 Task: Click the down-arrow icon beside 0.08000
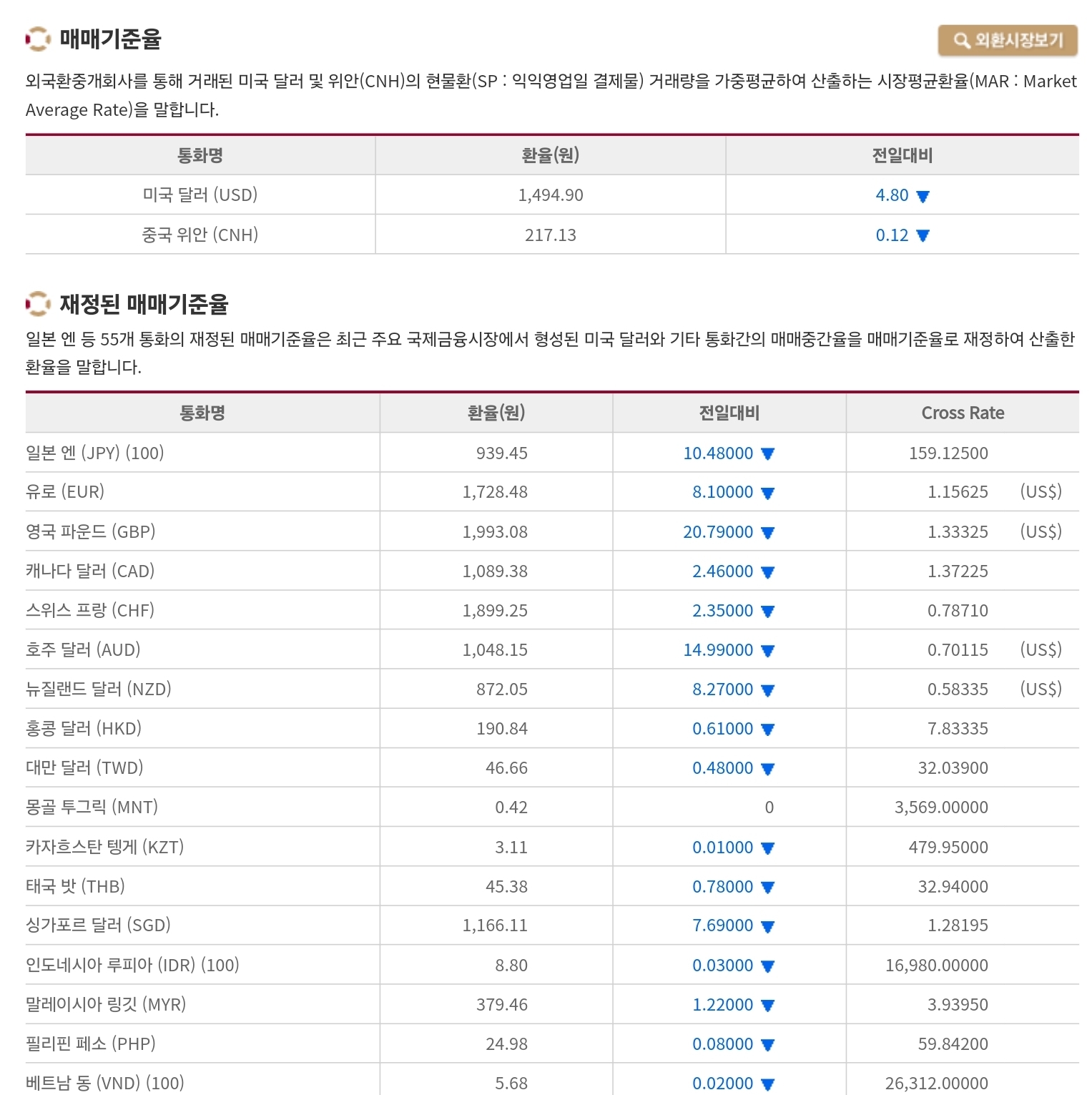pyautogui.click(x=768, y=1046)
